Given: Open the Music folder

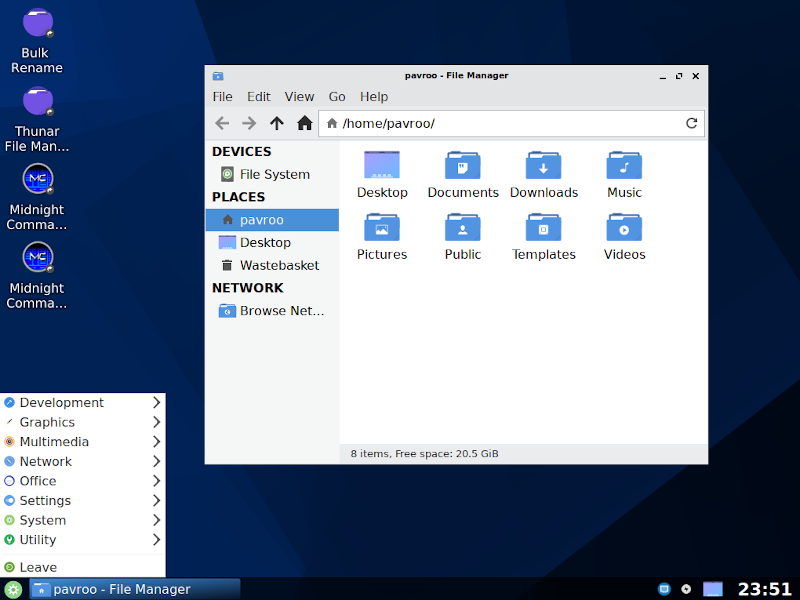Looking at the screenshot, I should 624,175.
